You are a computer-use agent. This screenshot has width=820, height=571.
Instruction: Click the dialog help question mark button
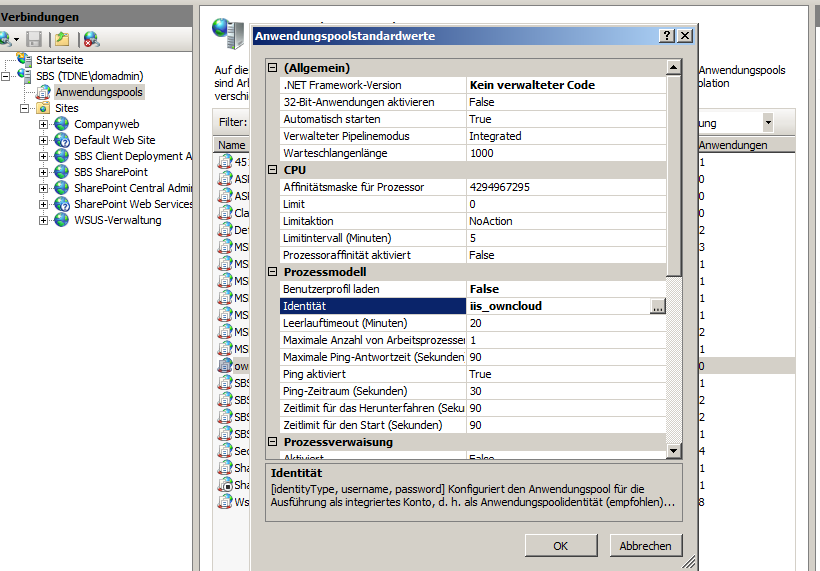(x=666, y=36)
